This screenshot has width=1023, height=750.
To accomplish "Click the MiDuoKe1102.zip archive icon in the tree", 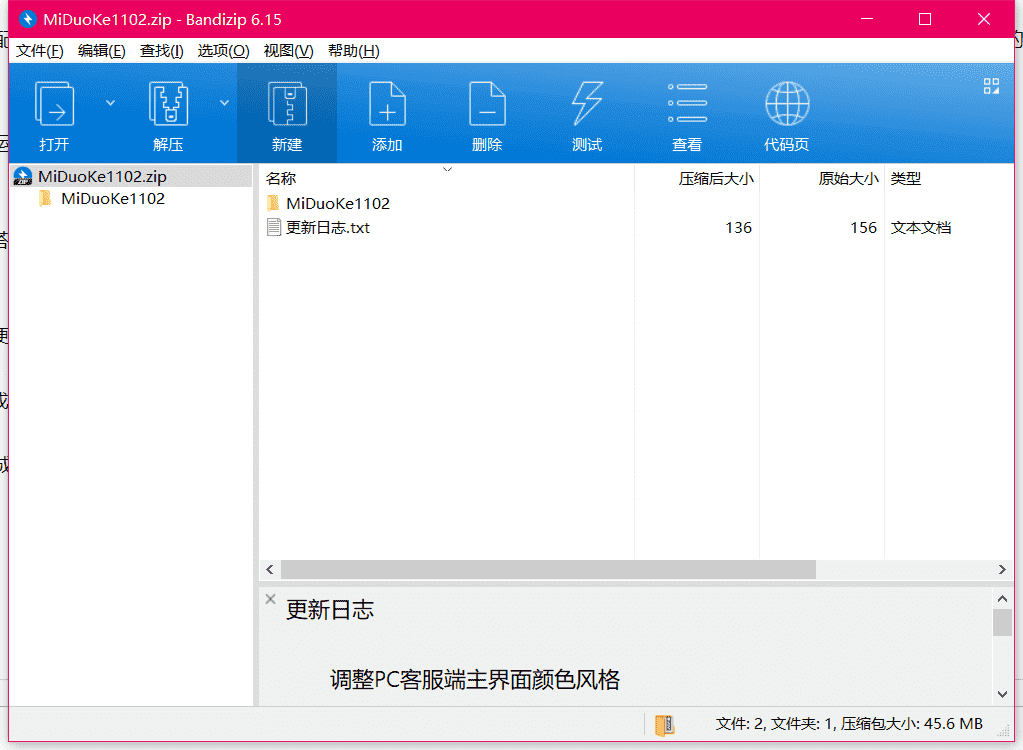I will pos(23,176).
